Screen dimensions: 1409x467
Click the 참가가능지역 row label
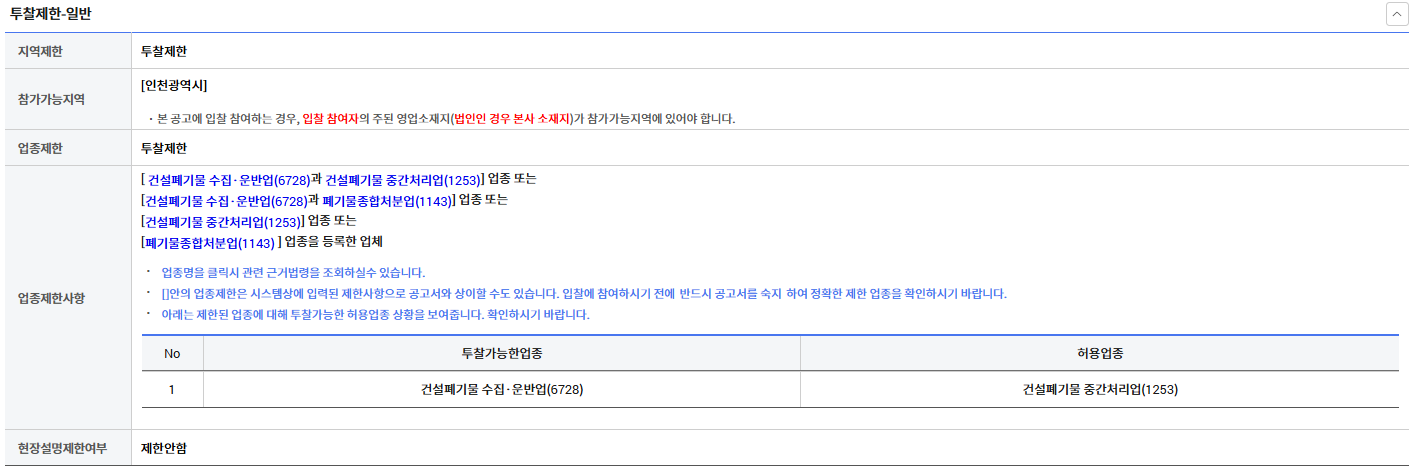[x=52, y=99]
